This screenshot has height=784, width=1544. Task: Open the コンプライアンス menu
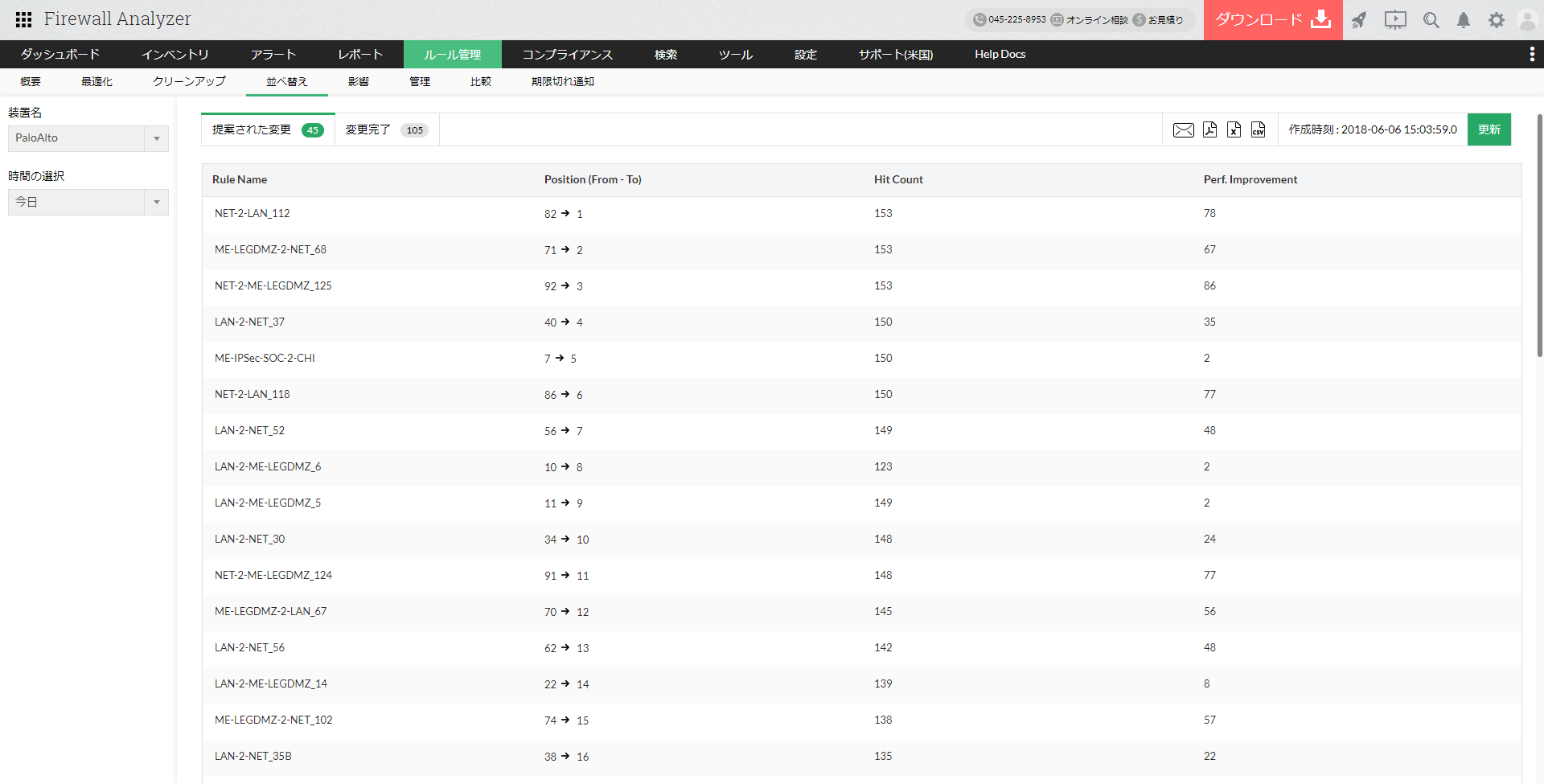(568, 54)
